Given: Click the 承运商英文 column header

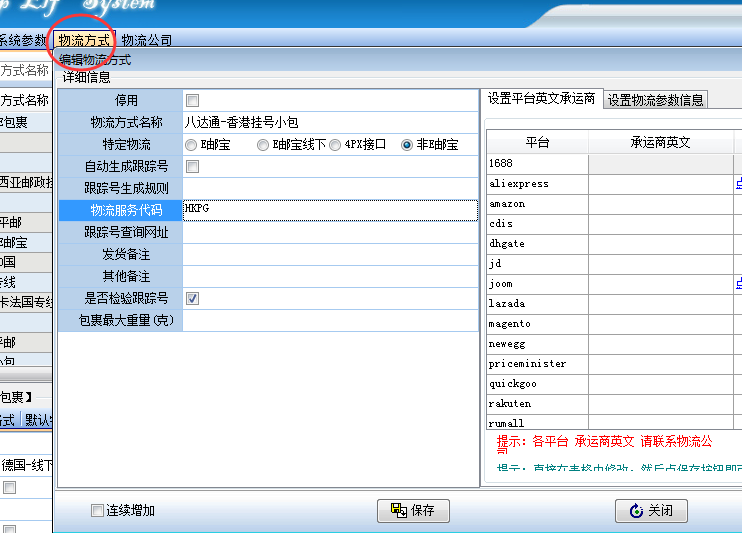Looking at the screenshot, I should (x=661, y=142).
